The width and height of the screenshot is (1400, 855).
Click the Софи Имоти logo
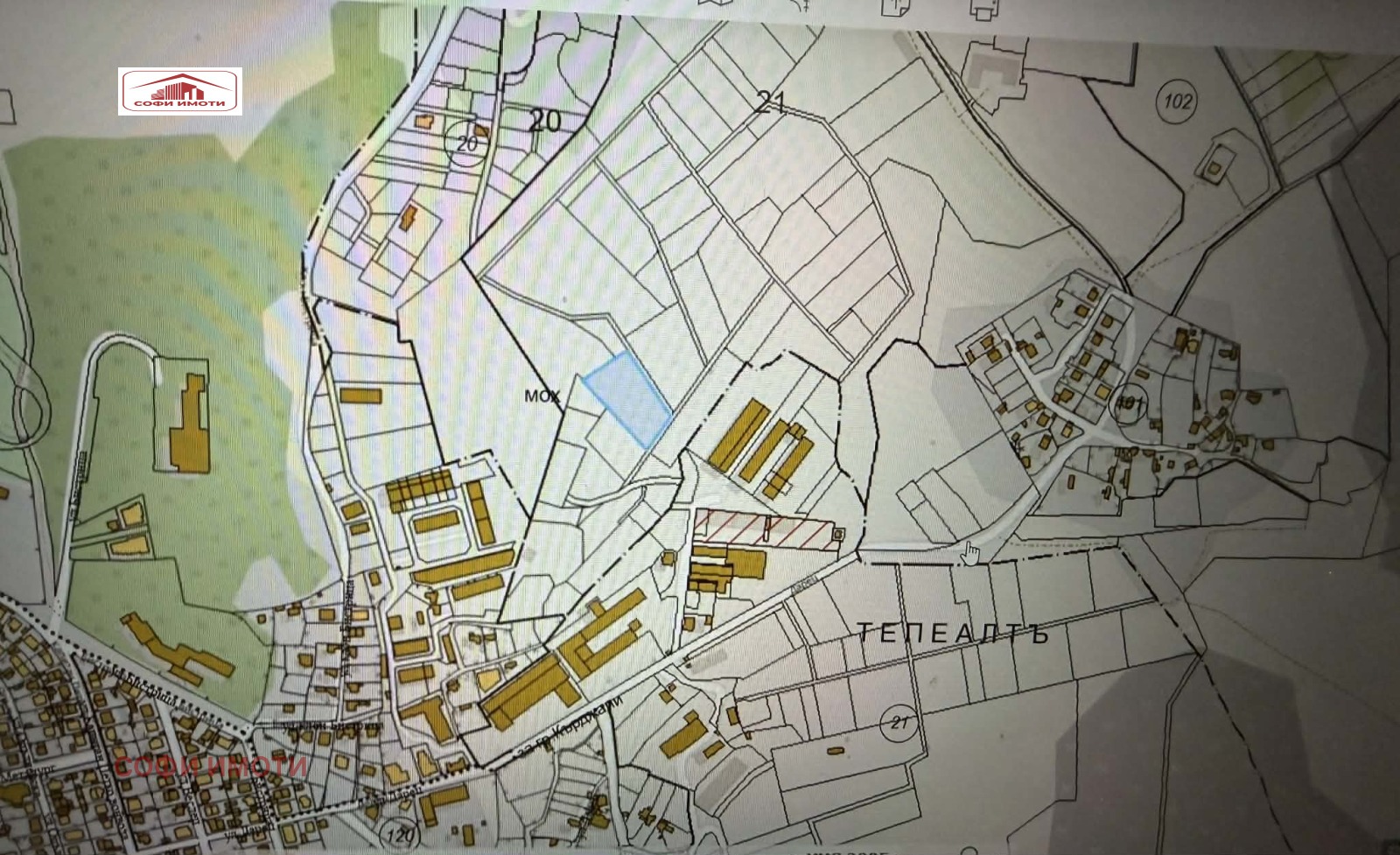tap(180, 92)
